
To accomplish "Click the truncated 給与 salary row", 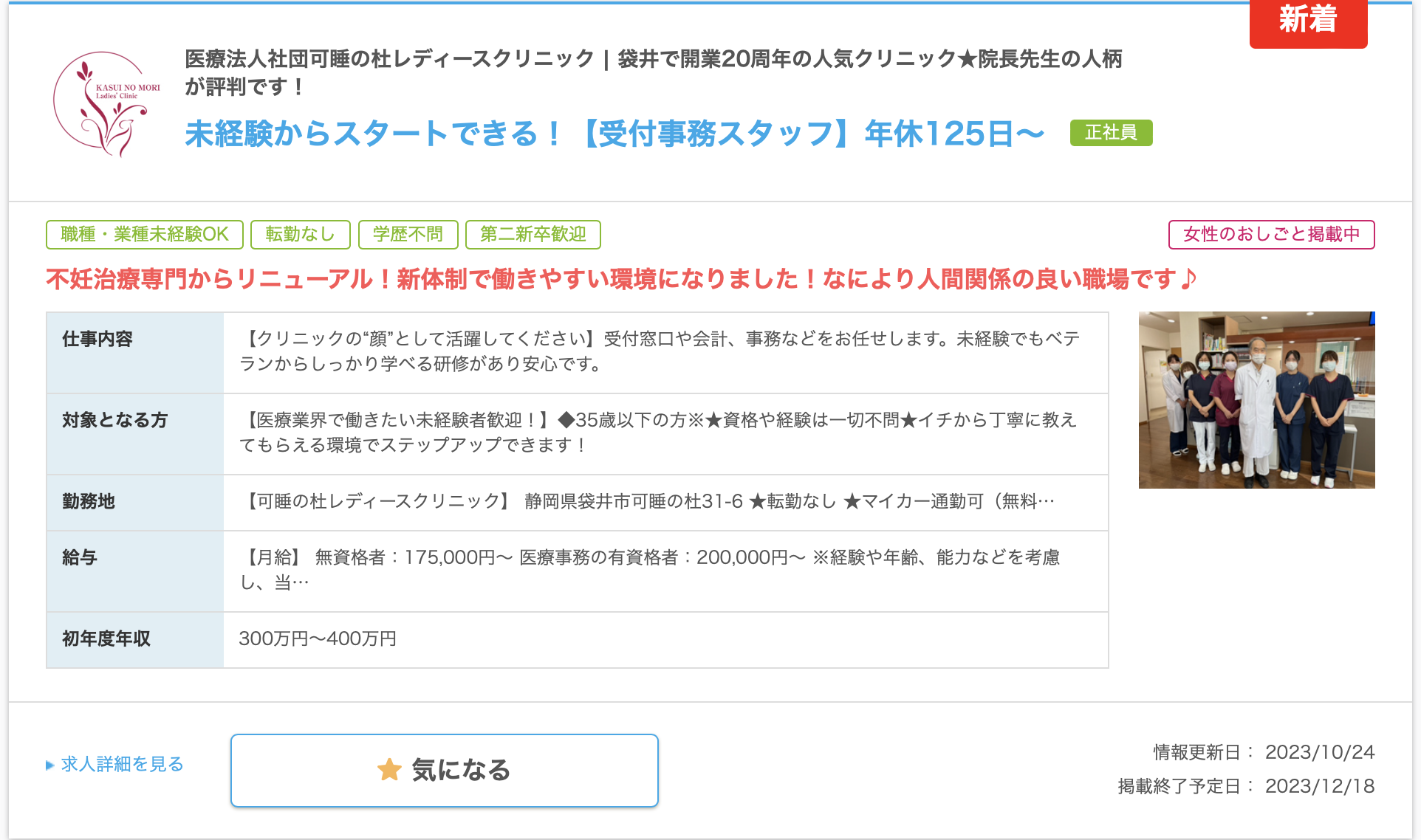I will point(665,571).
